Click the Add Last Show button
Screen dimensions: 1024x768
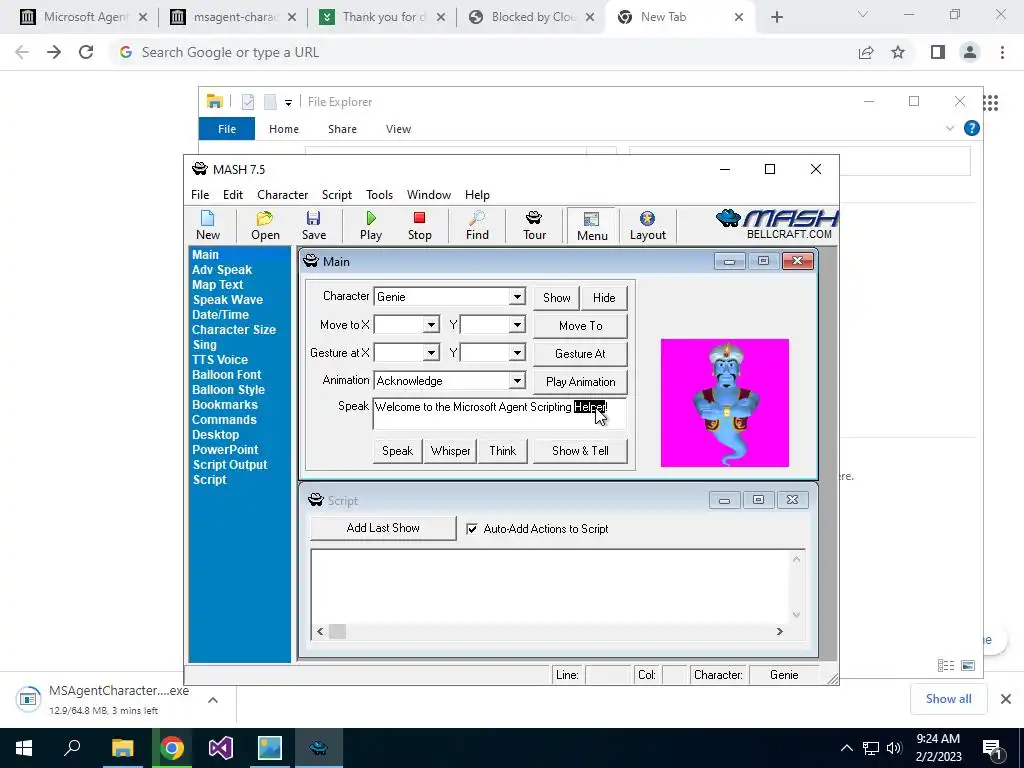point(383,528)
